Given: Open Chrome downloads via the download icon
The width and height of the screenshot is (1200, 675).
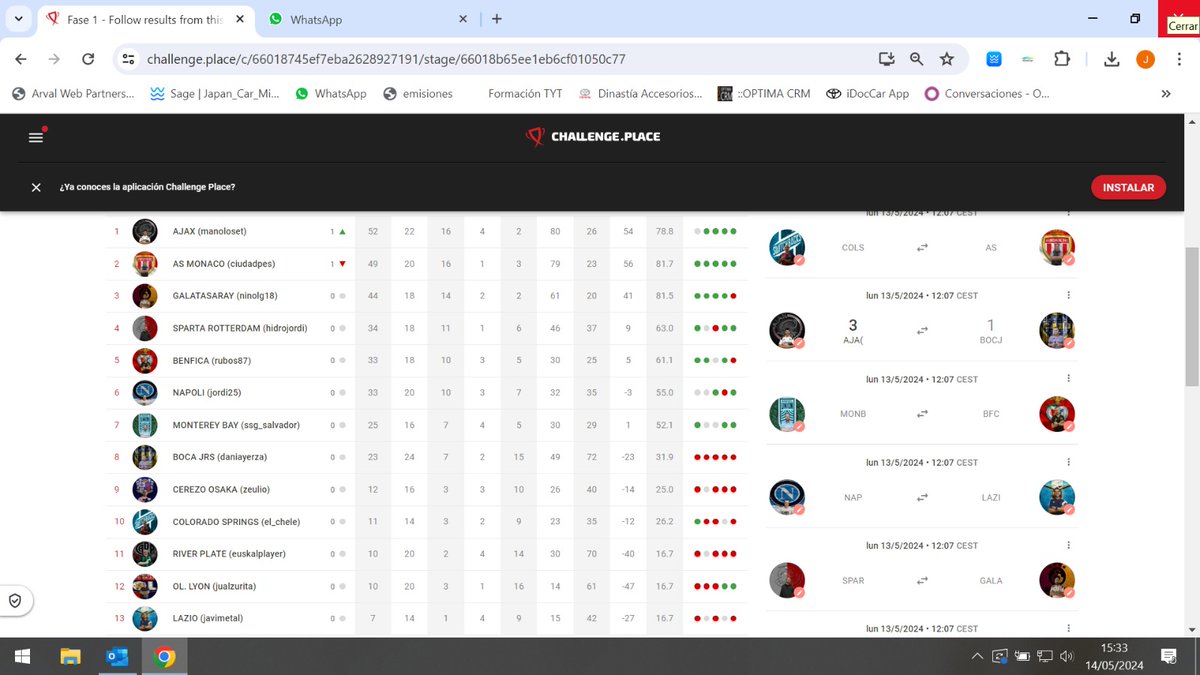Looking at the screenshot, I should (1111, 59).
